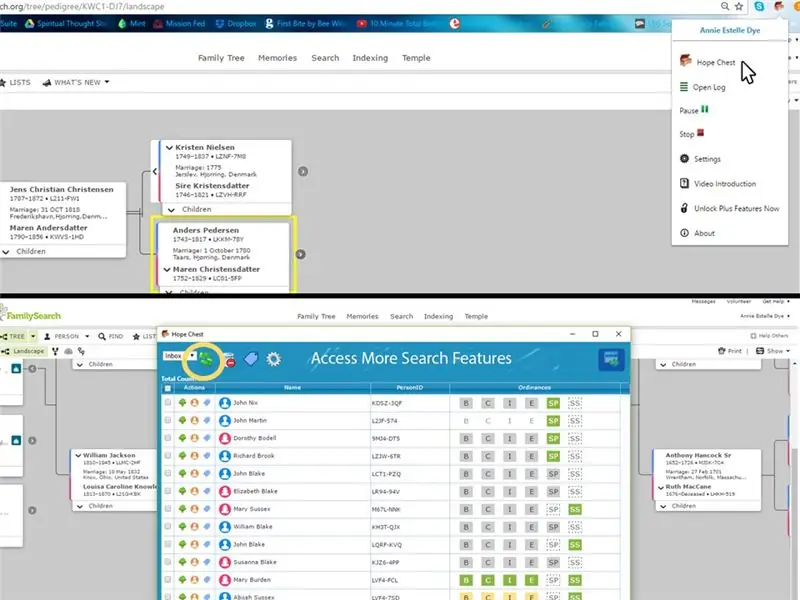This screenshot has height=600, width=800.
Task: Check the box for Susanna Blake row
Action: pyautogui.click(x=168, y=562)
